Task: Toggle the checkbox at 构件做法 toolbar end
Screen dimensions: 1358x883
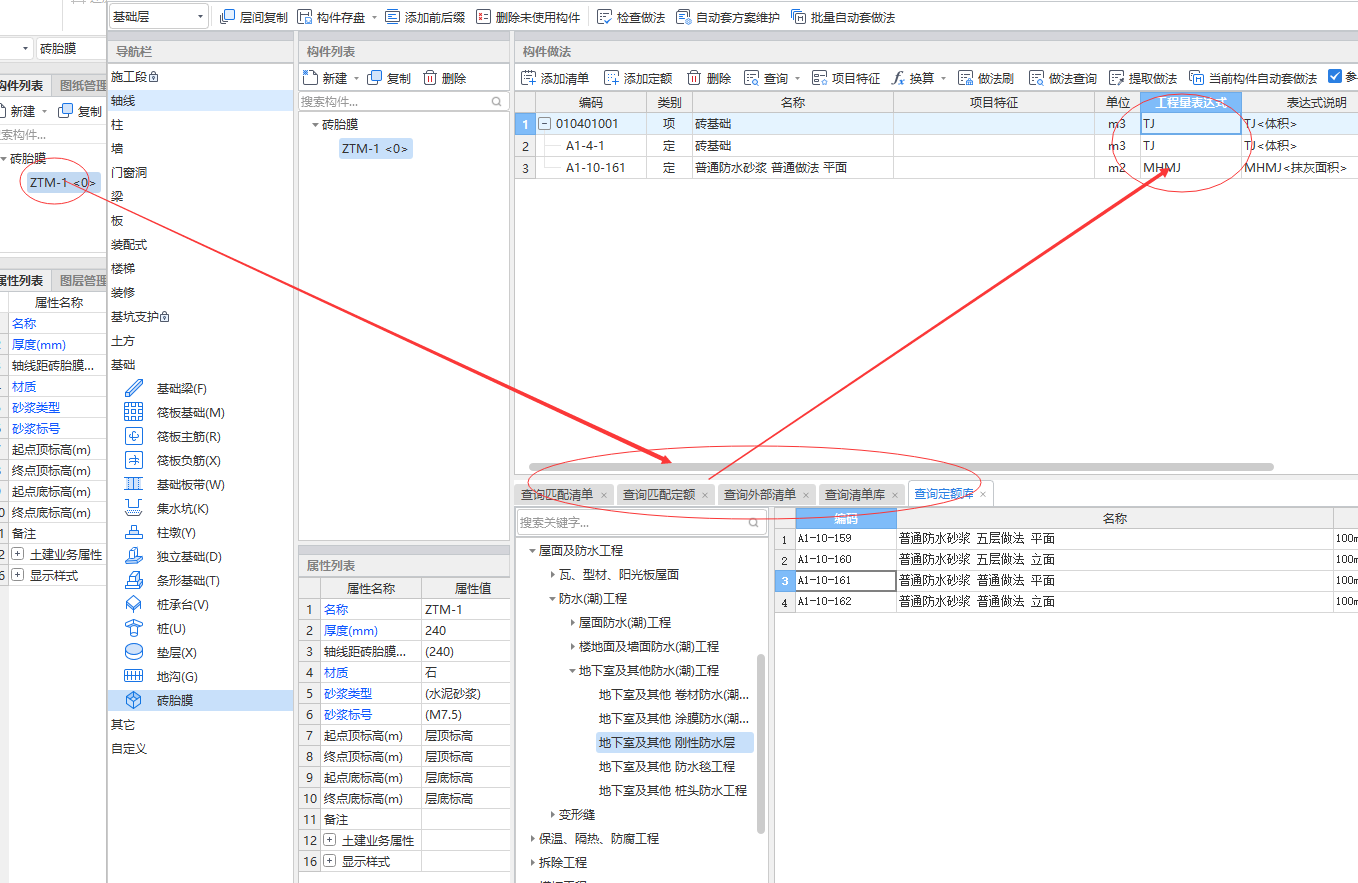Action: coord(1335,77)
